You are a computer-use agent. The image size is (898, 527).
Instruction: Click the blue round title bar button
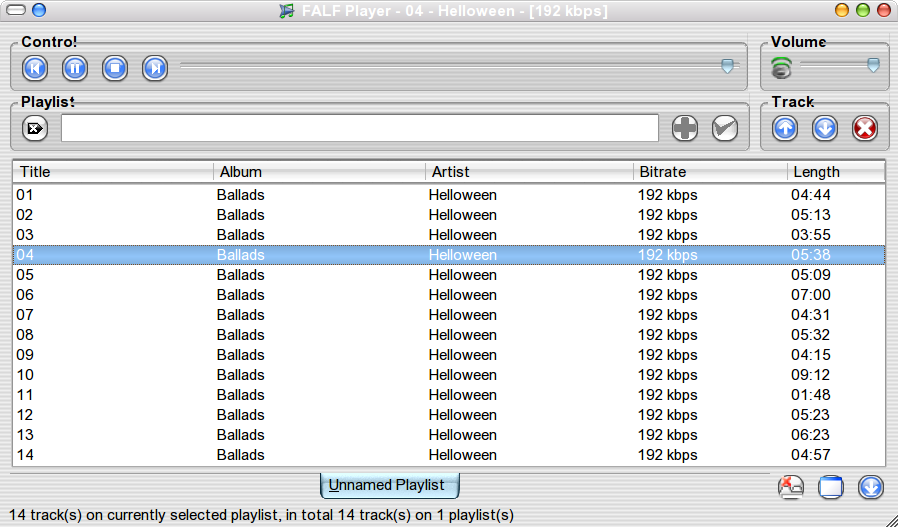tap(39, 10)
